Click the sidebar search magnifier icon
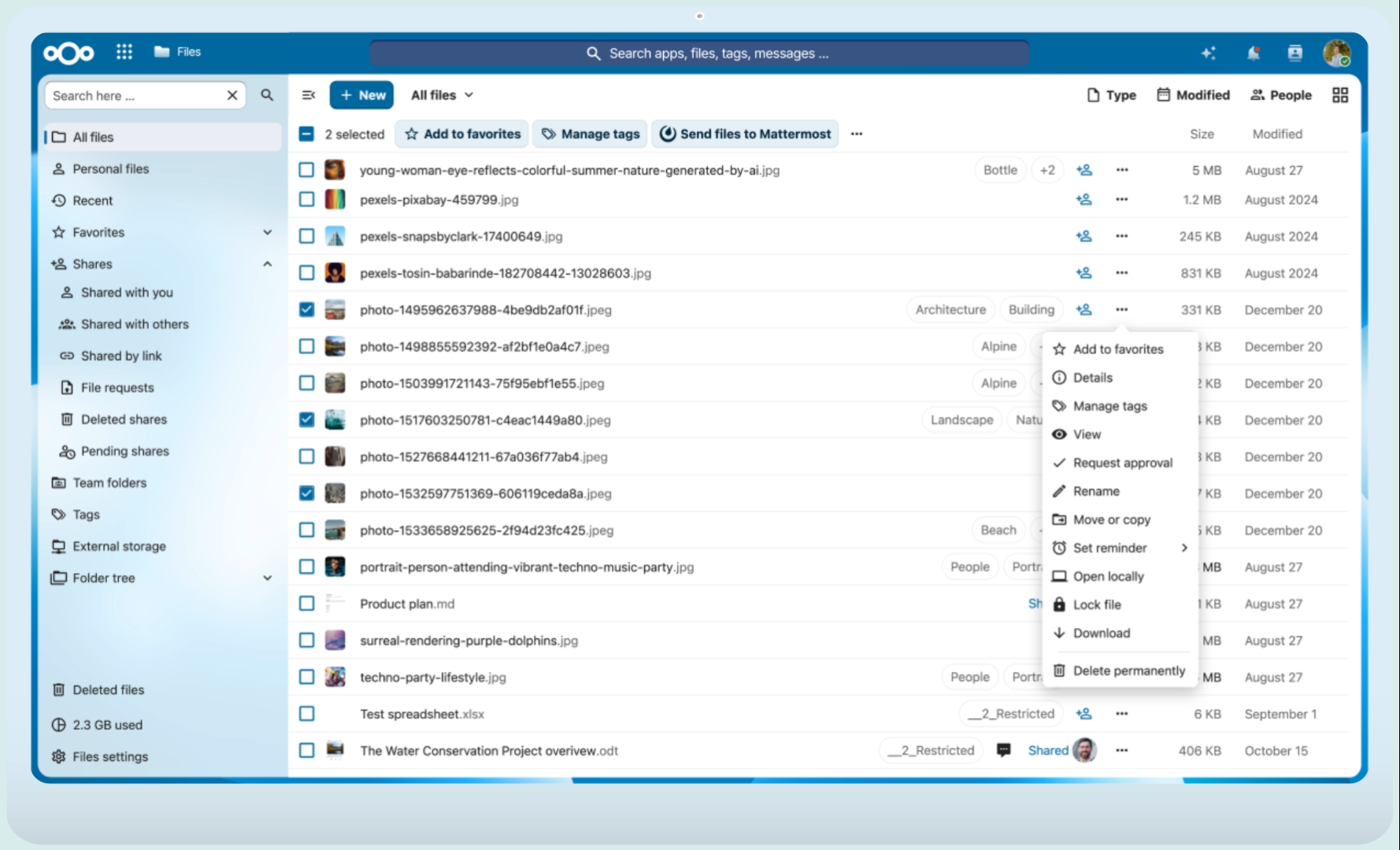 267,95
